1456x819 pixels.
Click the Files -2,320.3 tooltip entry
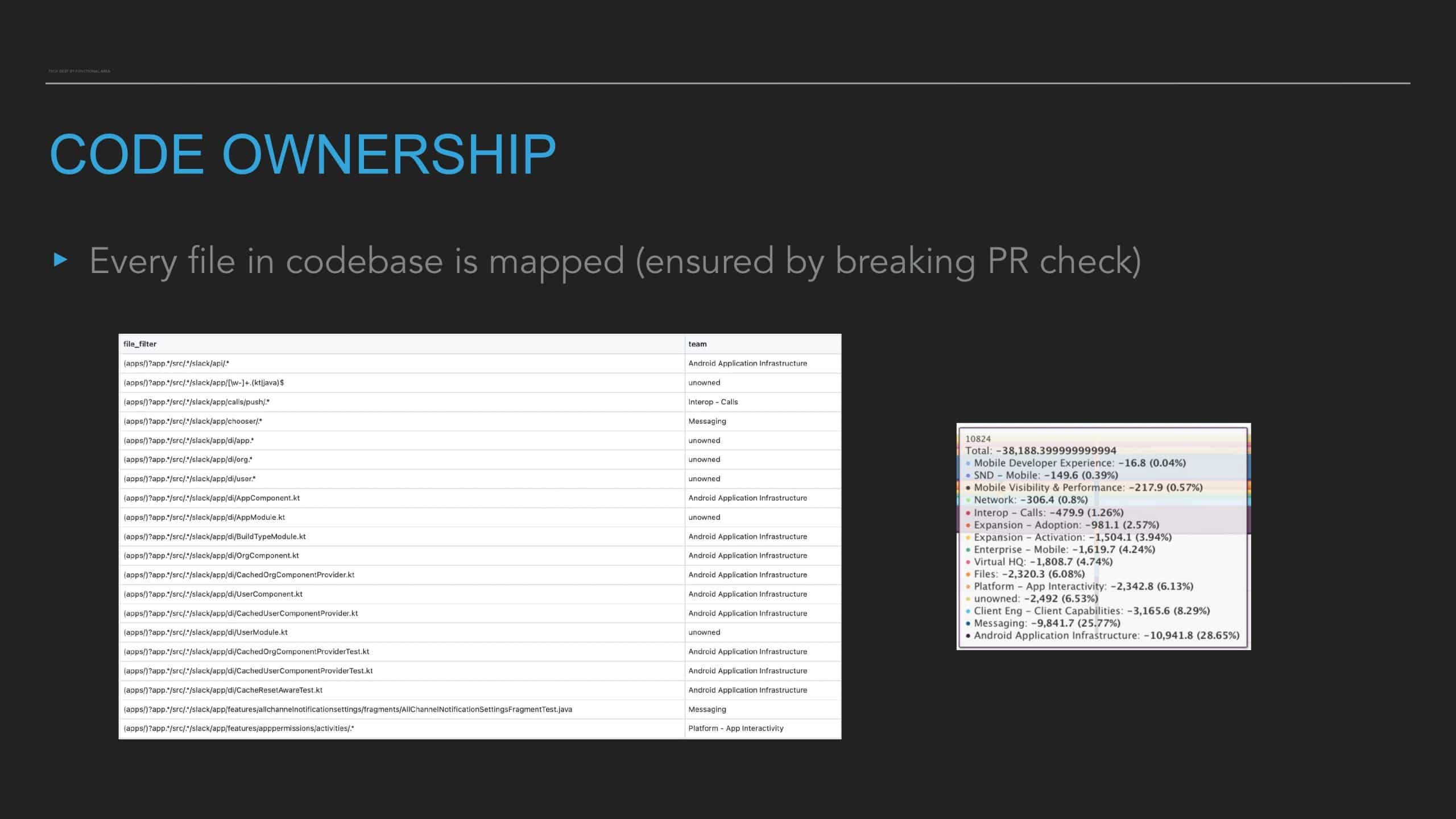[x=1025, y=574]
